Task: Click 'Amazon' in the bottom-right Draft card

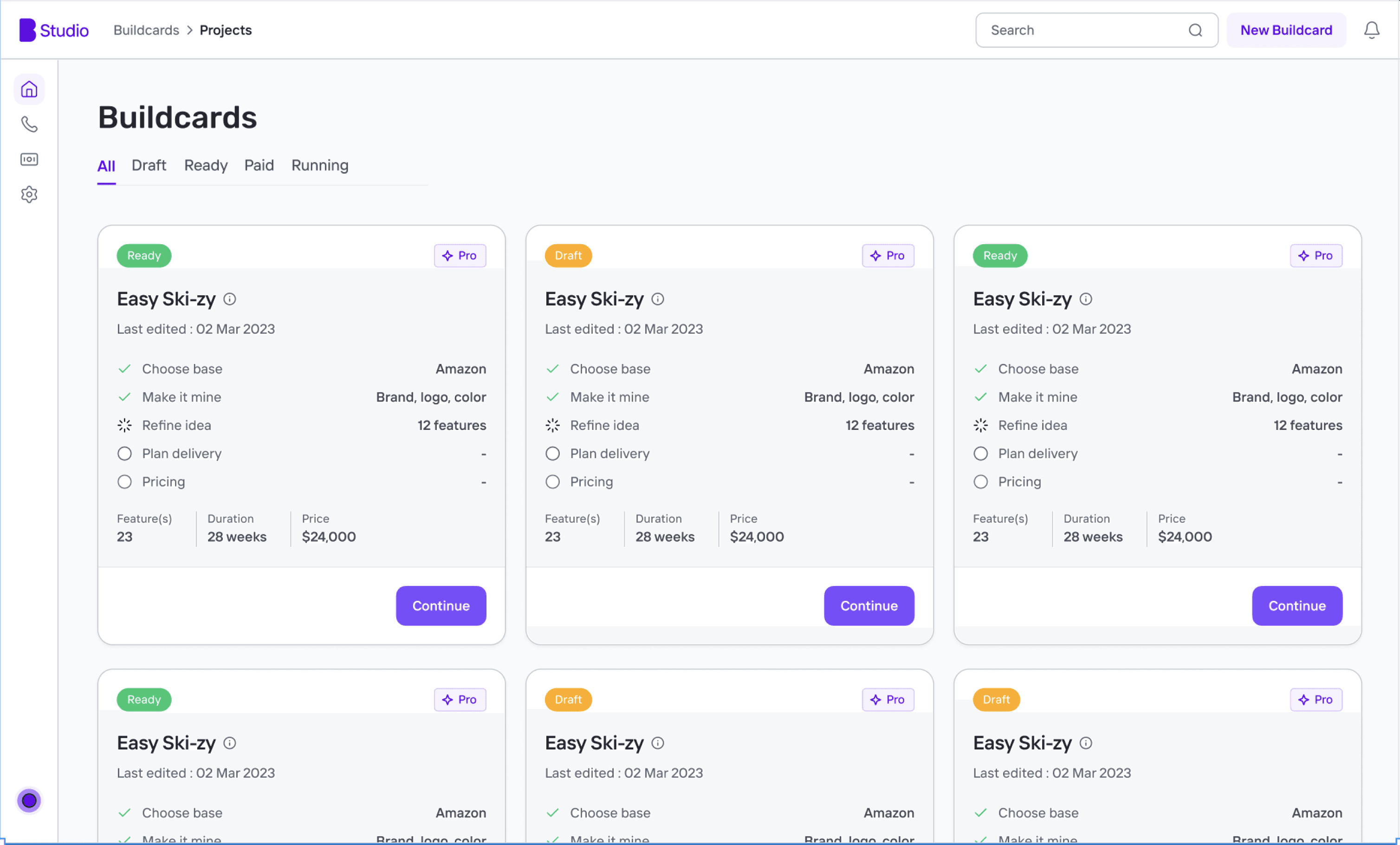Action: 1316,812
